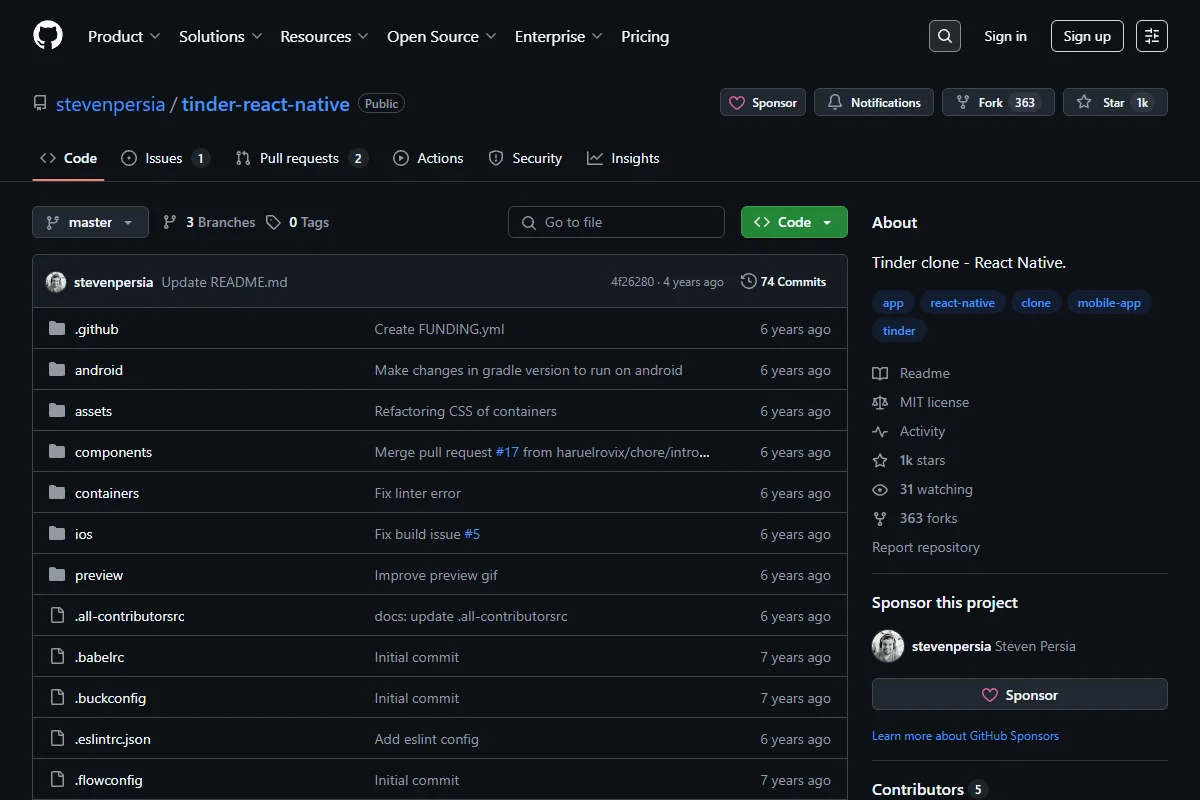Viewport: 1200px width, 800px height.
Task: Click the heart Sponsor button in header
Action: (763, 103)
